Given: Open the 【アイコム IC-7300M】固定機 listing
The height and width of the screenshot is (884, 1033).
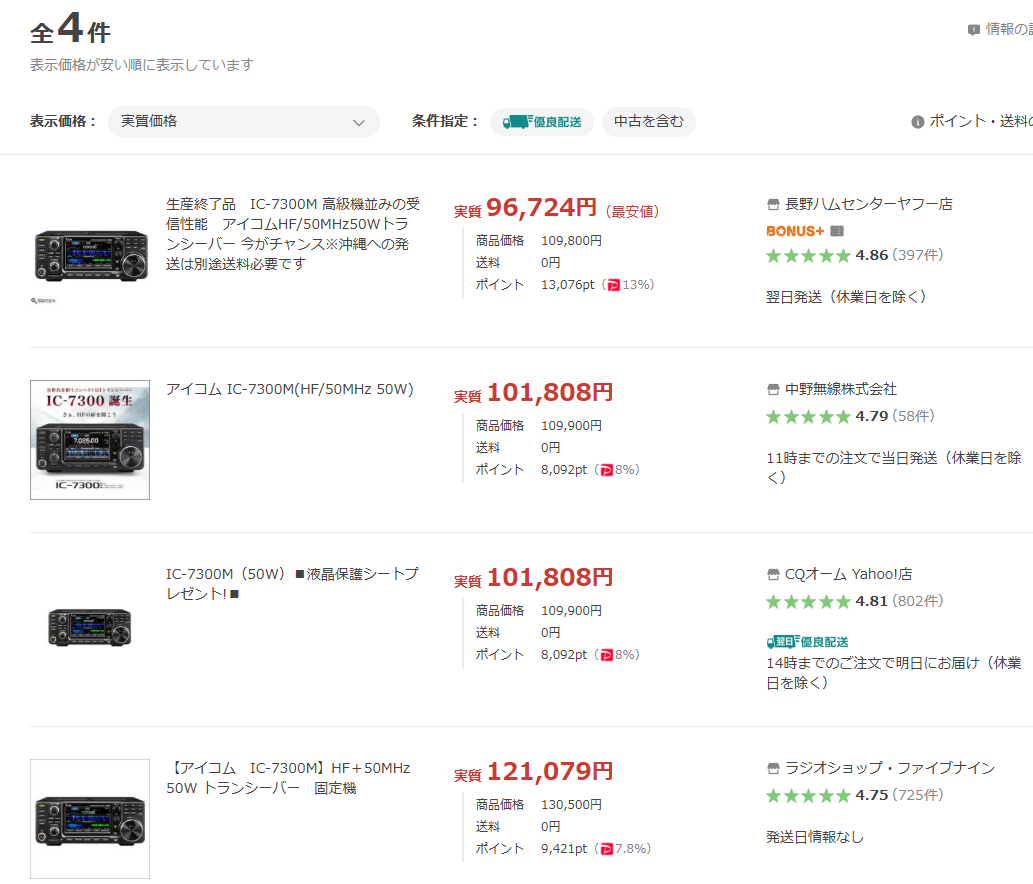Looking at the screenshot, I should point(288,778).
